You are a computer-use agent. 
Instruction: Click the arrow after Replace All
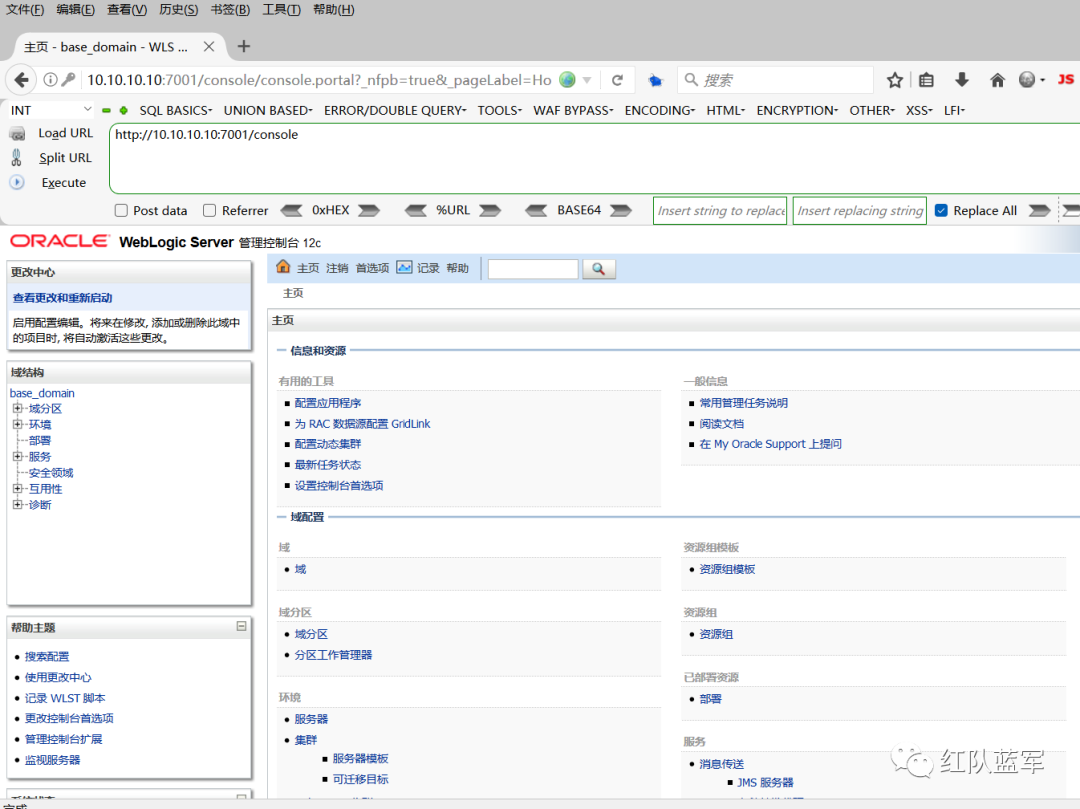point(1039,210)
